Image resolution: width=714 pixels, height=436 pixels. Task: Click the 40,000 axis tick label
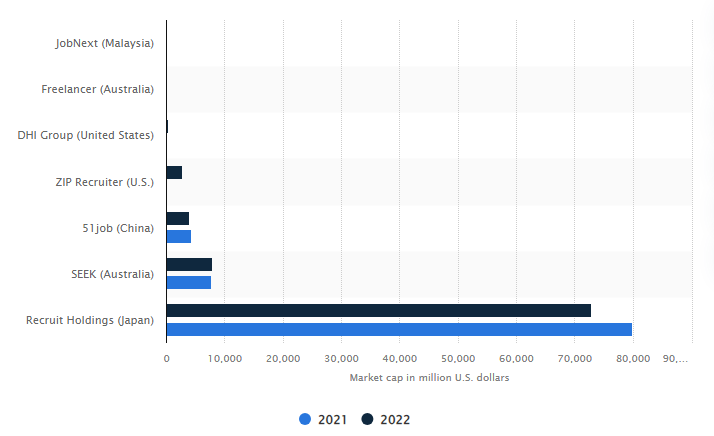click(x=399, y=359)
